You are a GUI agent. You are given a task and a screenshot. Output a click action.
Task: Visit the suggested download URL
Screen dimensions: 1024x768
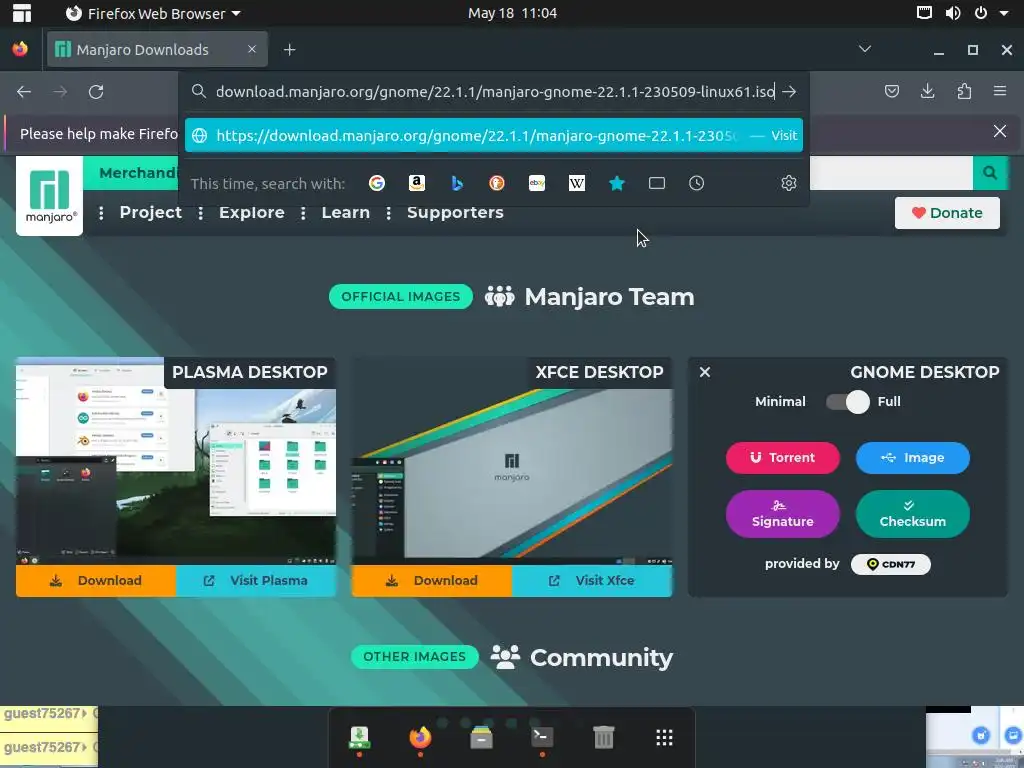click(x=494, y=135)
